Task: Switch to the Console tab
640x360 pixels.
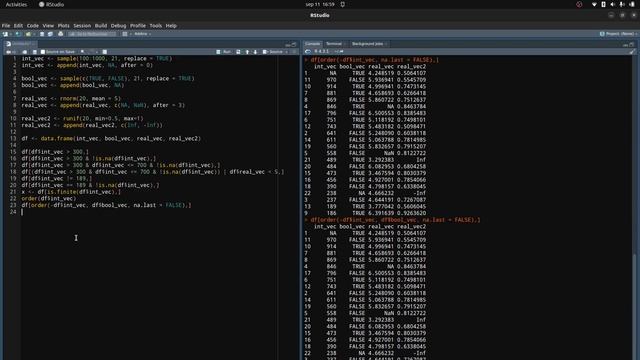Action: tap(313, 44)
